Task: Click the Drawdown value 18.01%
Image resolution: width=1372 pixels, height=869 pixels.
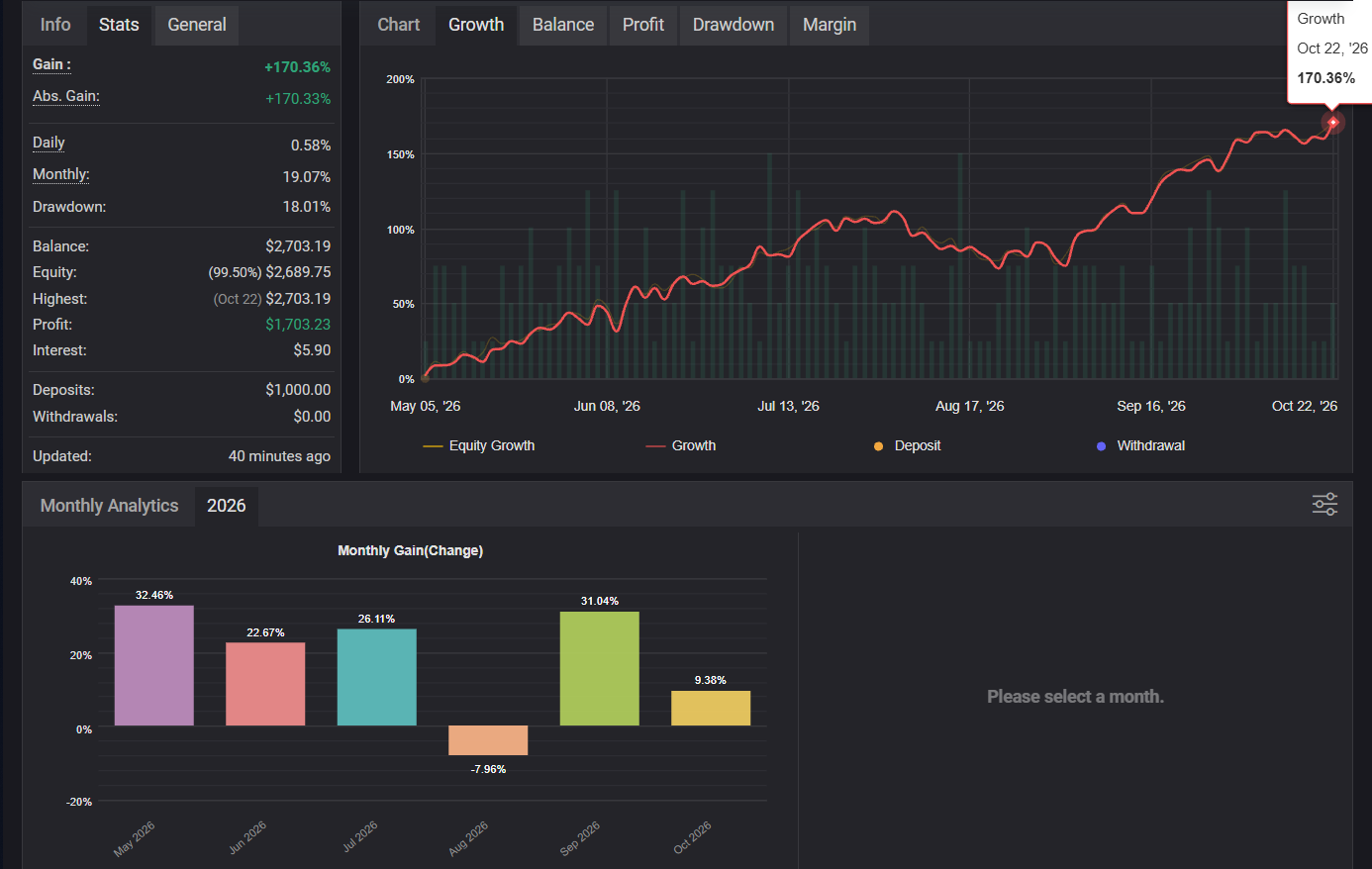Action: tap(307, 207)
